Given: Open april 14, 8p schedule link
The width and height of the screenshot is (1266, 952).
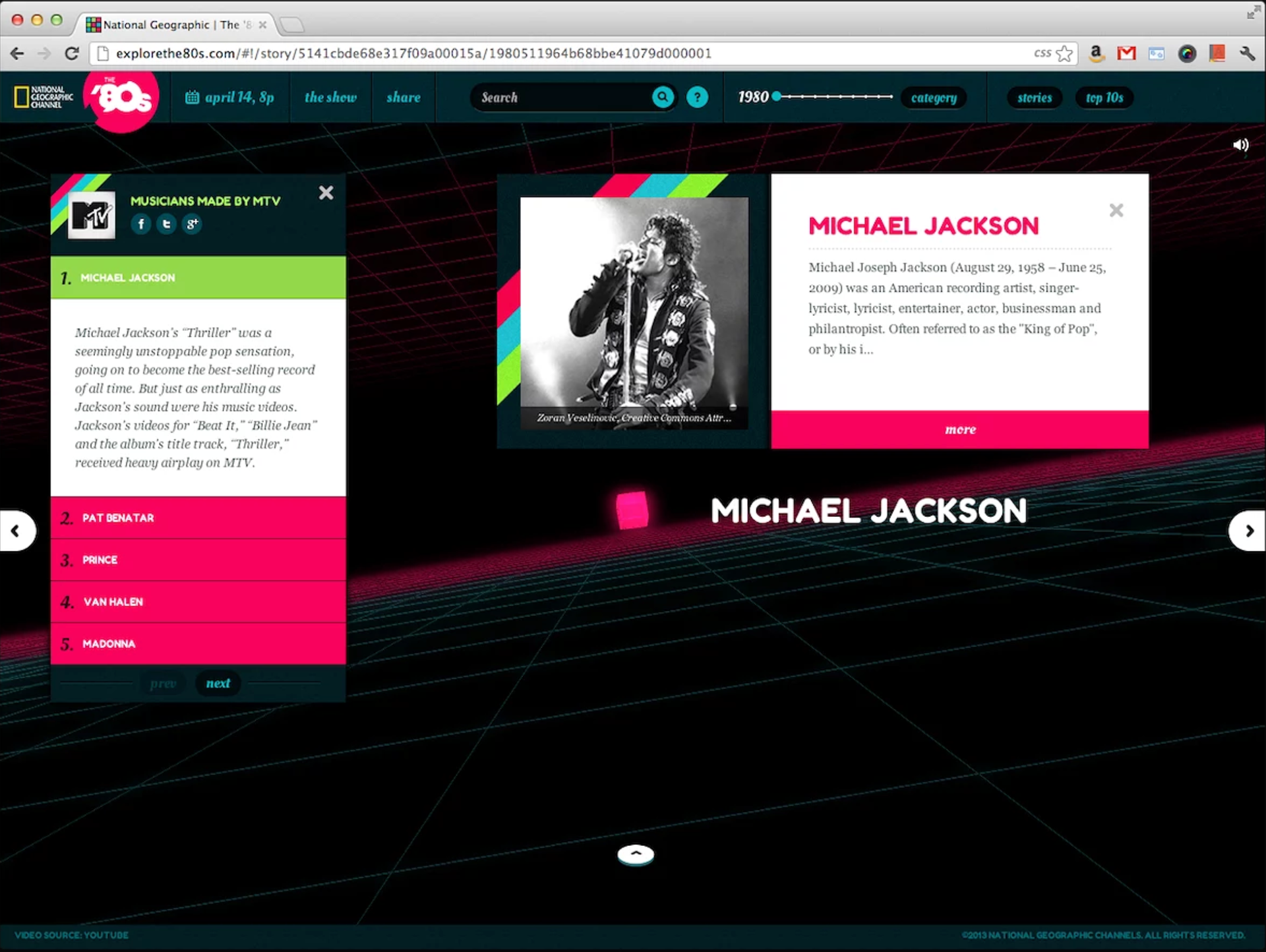Looking at the screenshot, I should 229,97.
